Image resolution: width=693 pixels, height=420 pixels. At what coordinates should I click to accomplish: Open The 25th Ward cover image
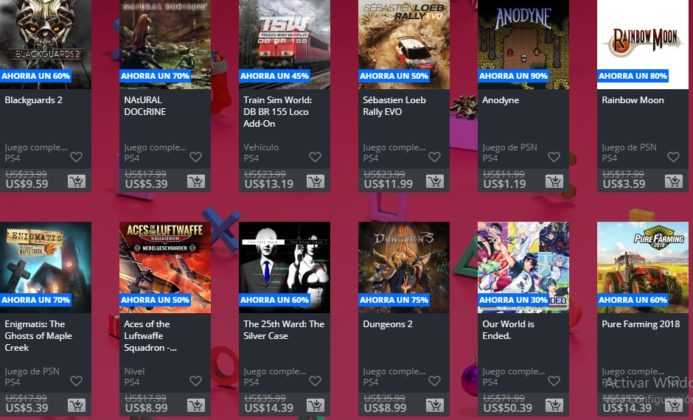[x=285, y=267]
